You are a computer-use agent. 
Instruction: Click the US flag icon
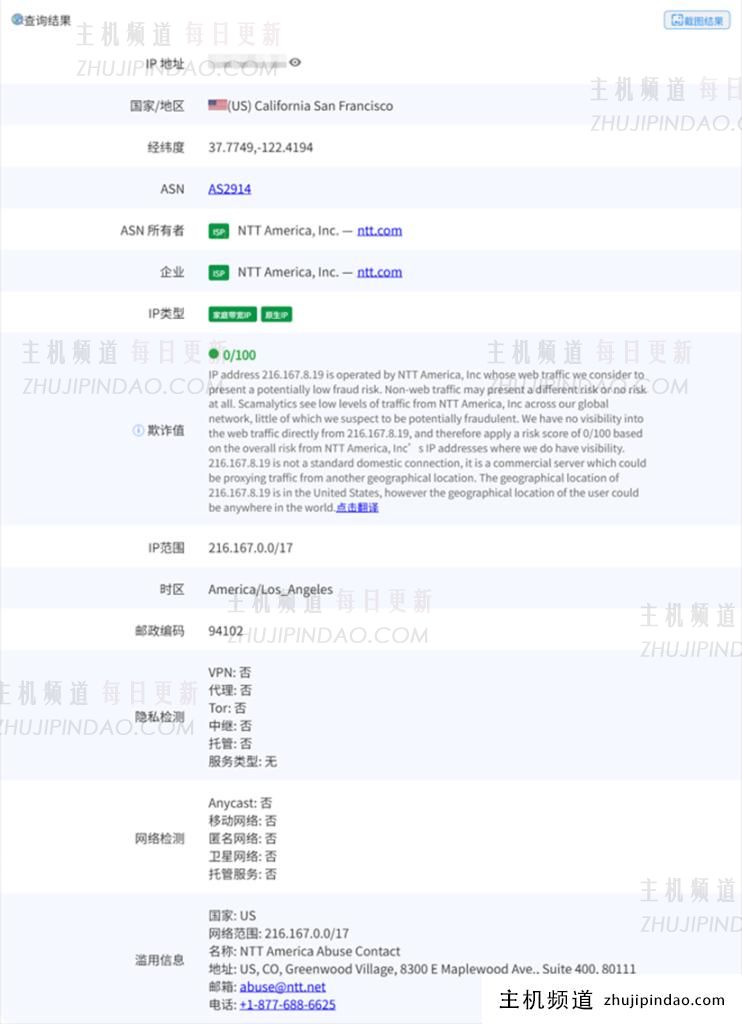coord(218,104)
